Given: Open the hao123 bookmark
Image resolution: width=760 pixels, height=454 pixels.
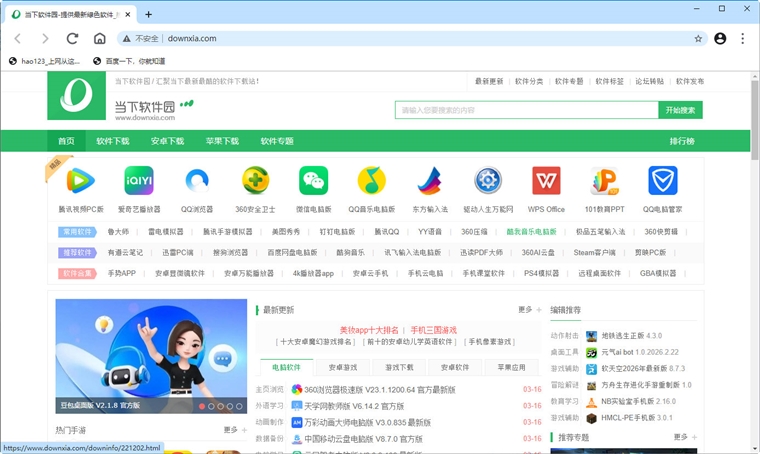Looking at the screenshot, I should (x=44, y=61).
